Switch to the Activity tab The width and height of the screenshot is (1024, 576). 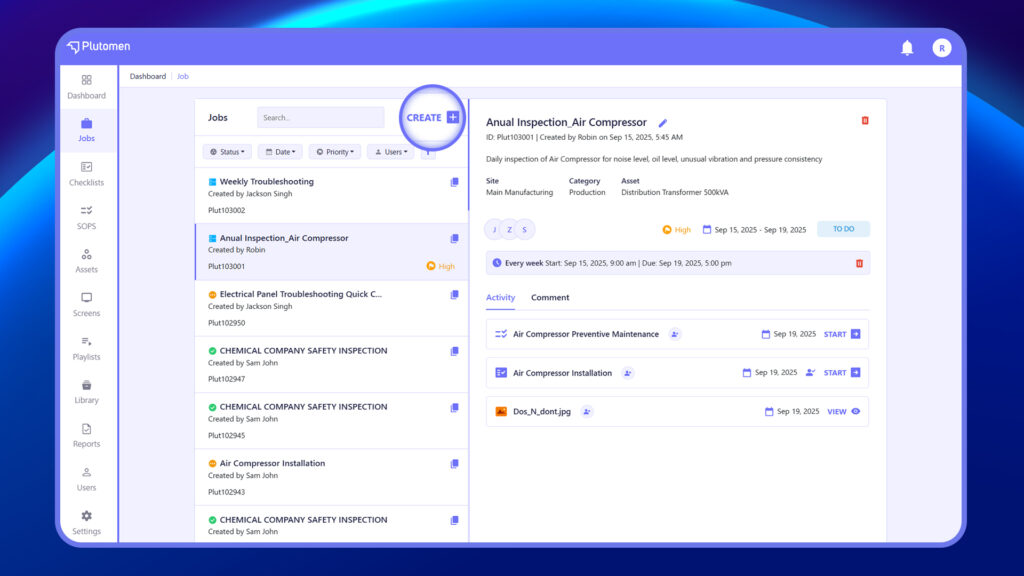point(500,297)
